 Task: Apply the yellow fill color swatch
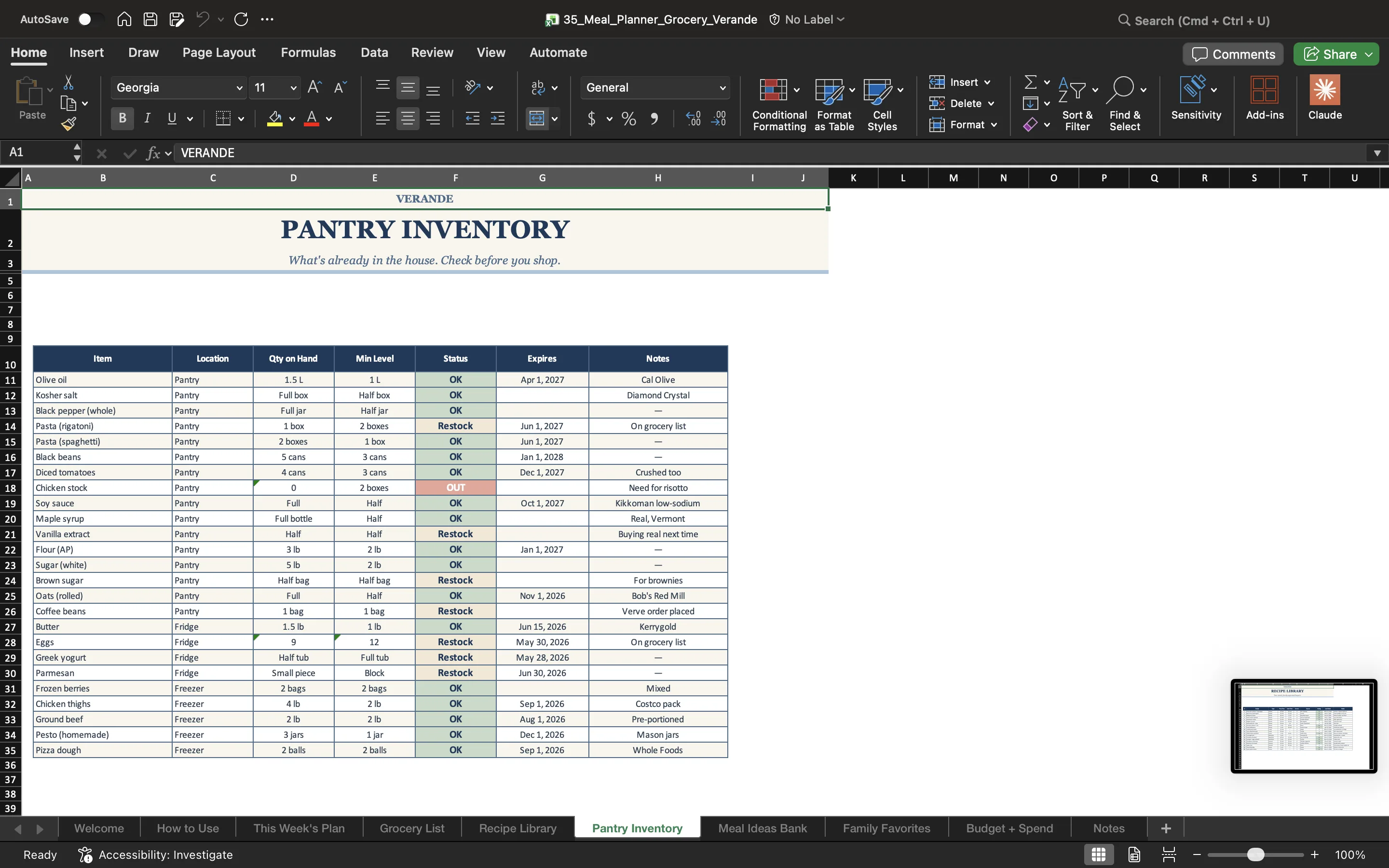point(275,119)
